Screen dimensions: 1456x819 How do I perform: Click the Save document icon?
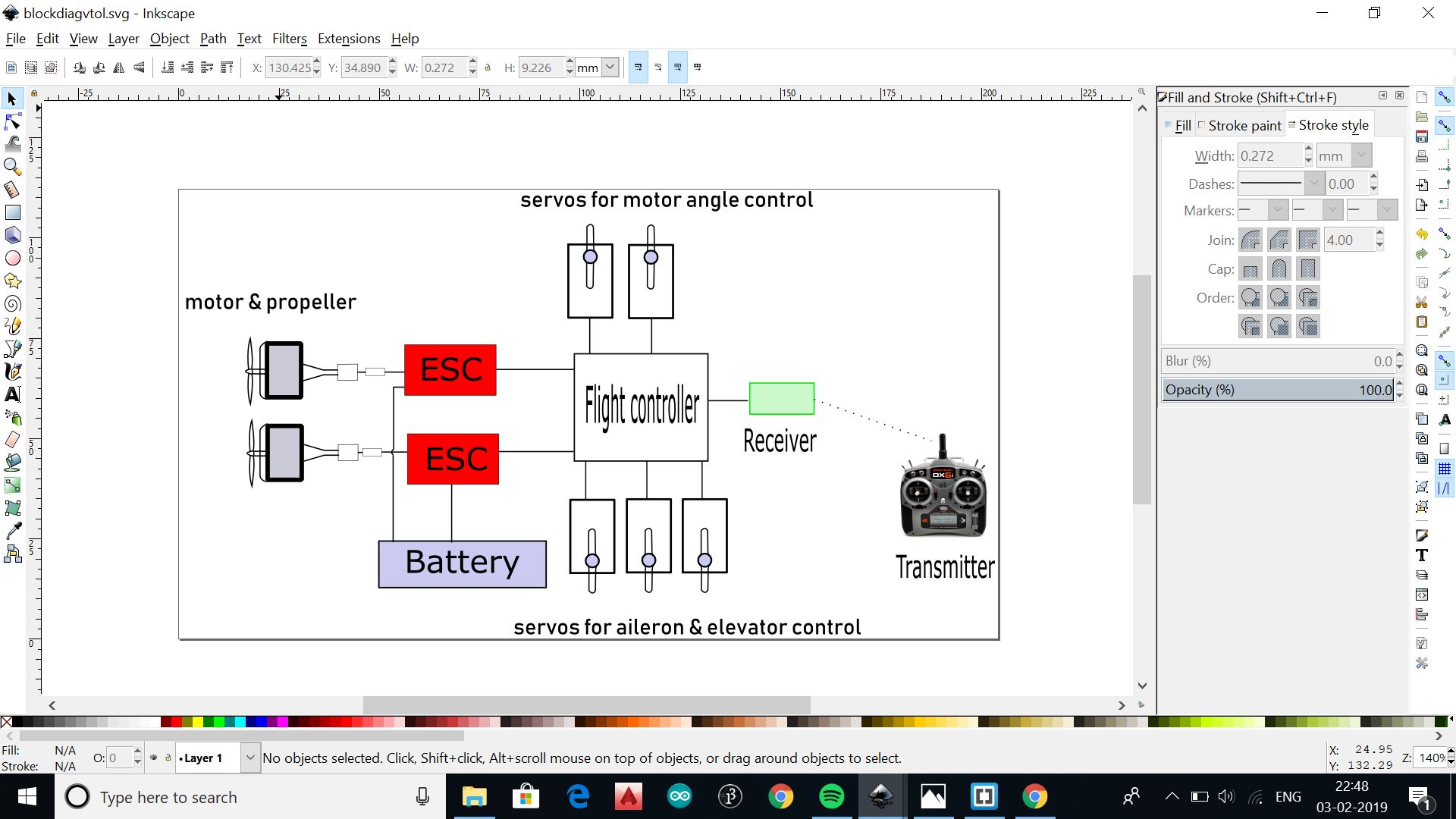(1422, 136)
